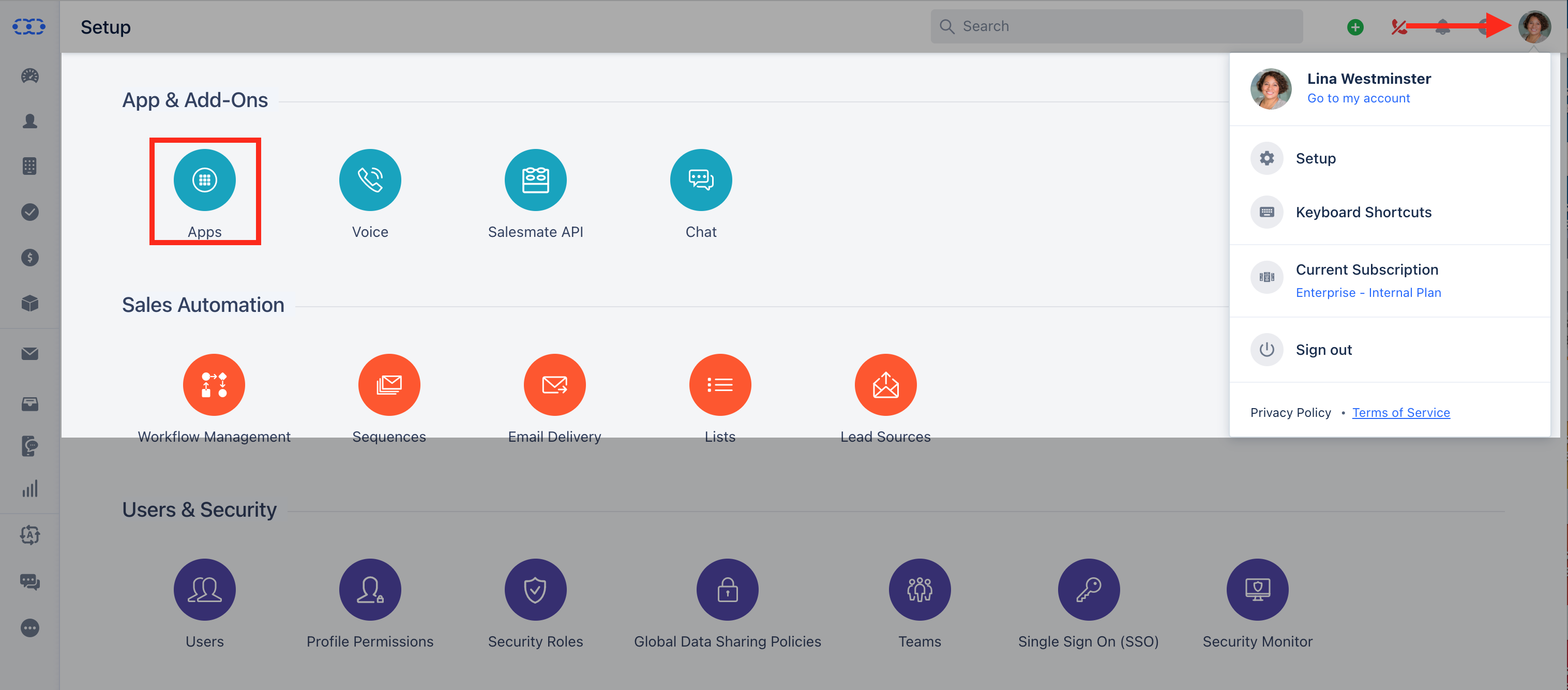
Task: Open Chat add-on settings
Action: pyautogui.click(x=701, y=181)
